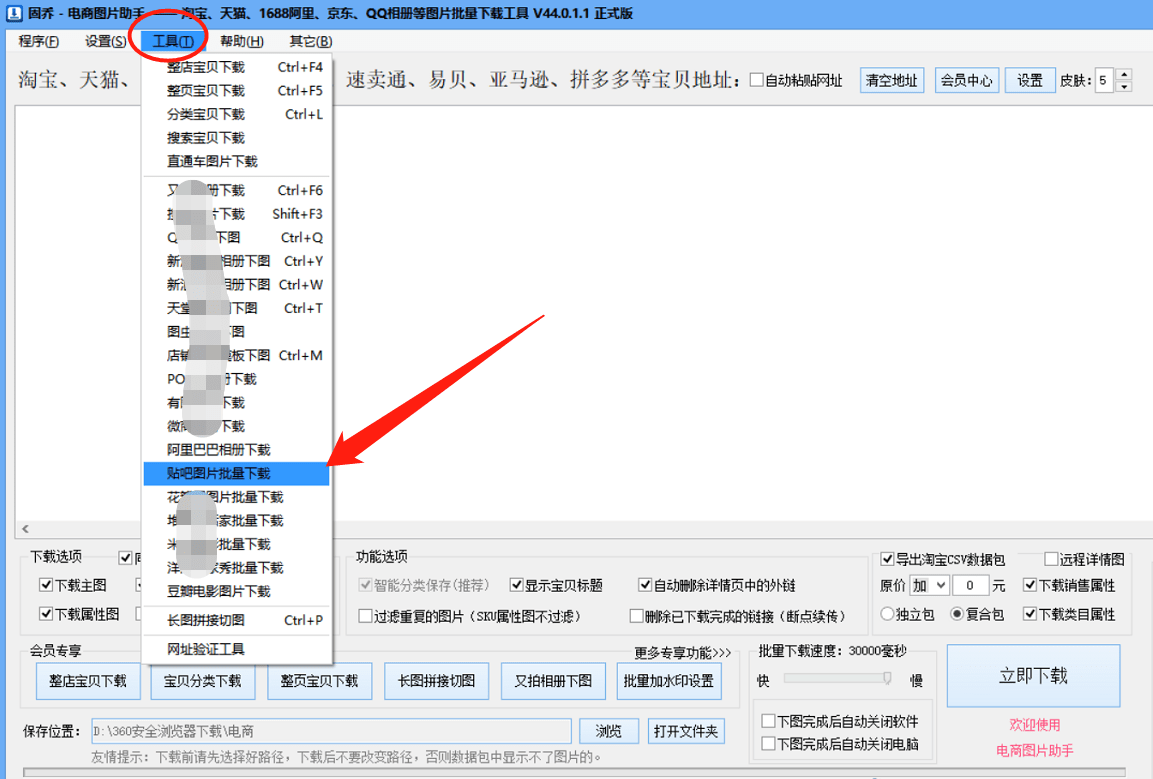Click the 立即下载 button
This screenshot has width=1153, height=779.
[x=1033, y=675]
